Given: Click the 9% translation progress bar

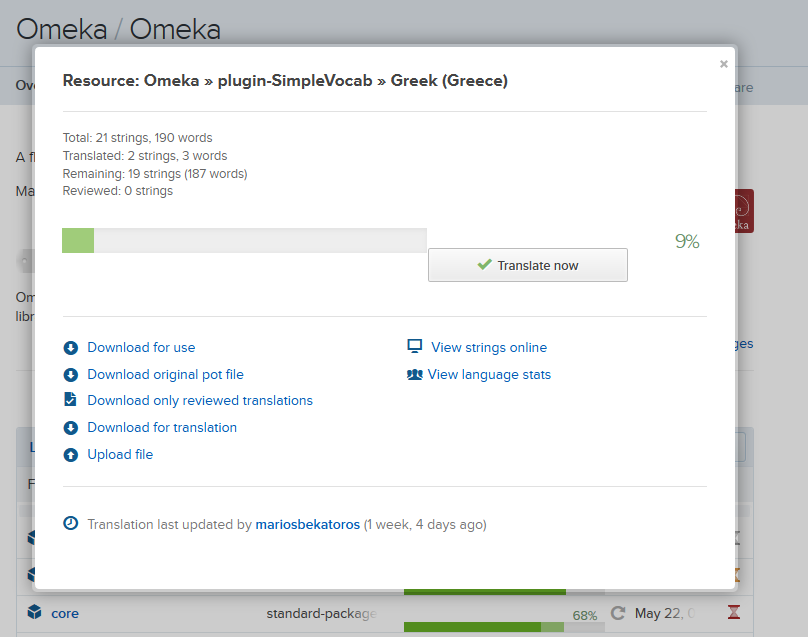Looking at the screenshot, I should [244, 240].
